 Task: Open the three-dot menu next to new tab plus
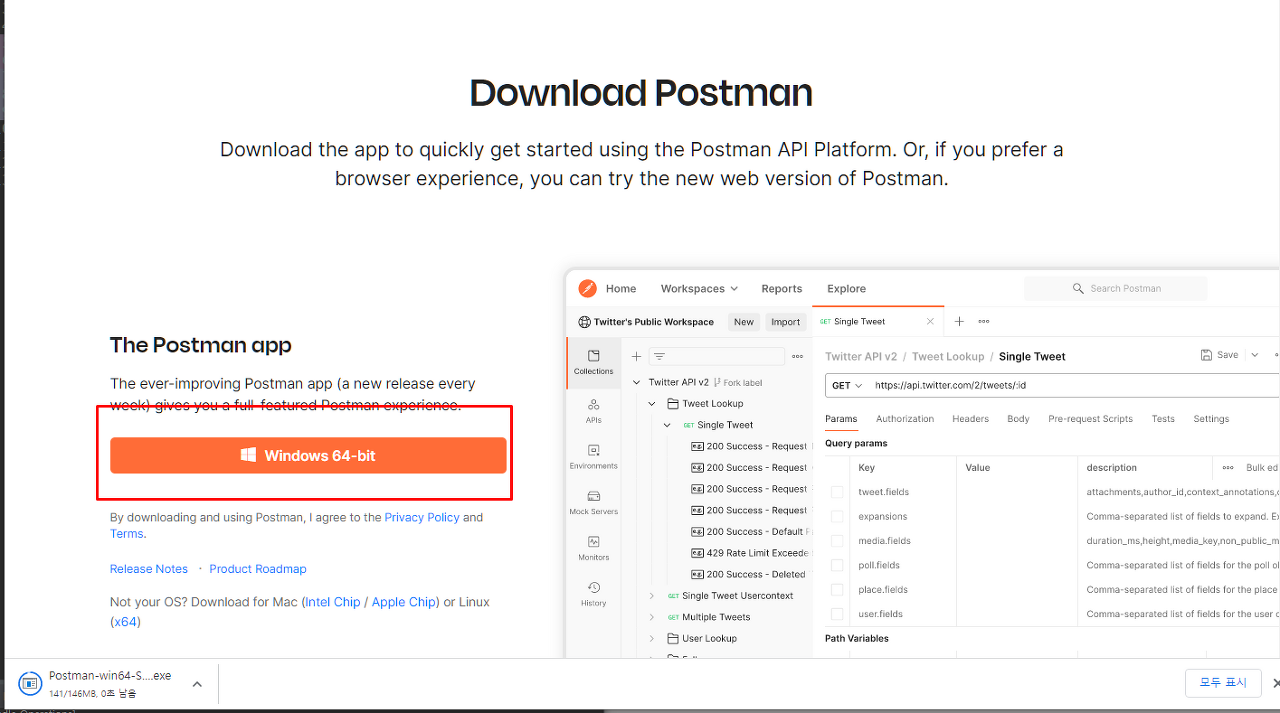click(x=984, y=322)
